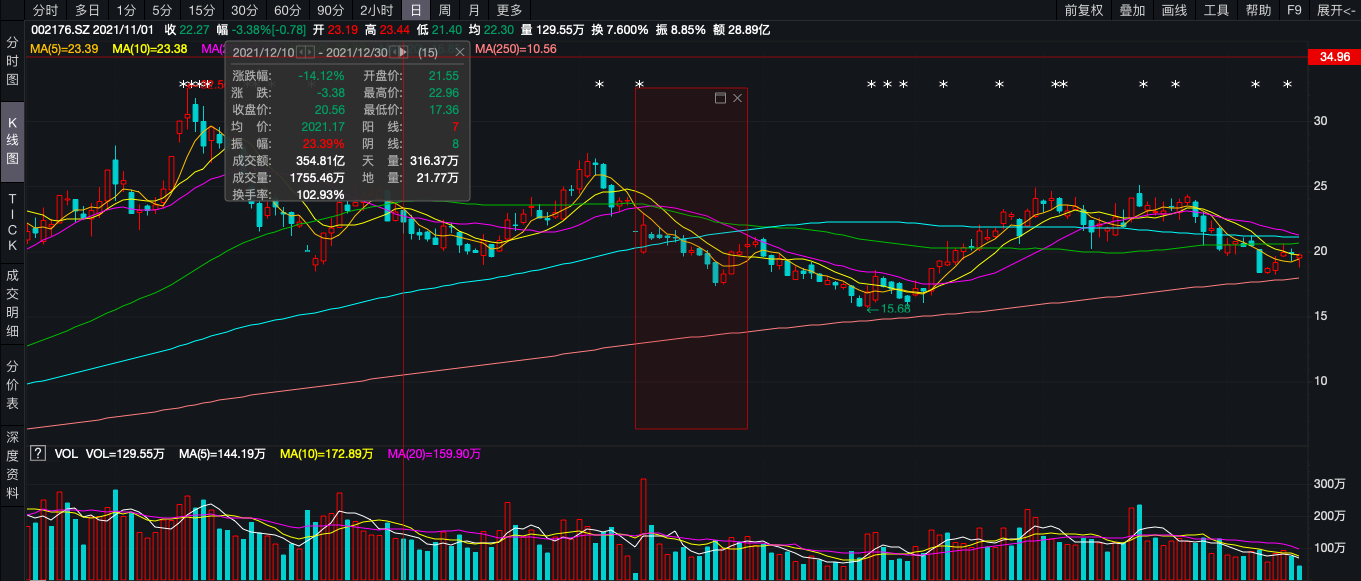The height and width of the screenshot is (581, 1361).
Task: Click the 涨跌幅 value -14.12%
Action: [x=321, y=76]
